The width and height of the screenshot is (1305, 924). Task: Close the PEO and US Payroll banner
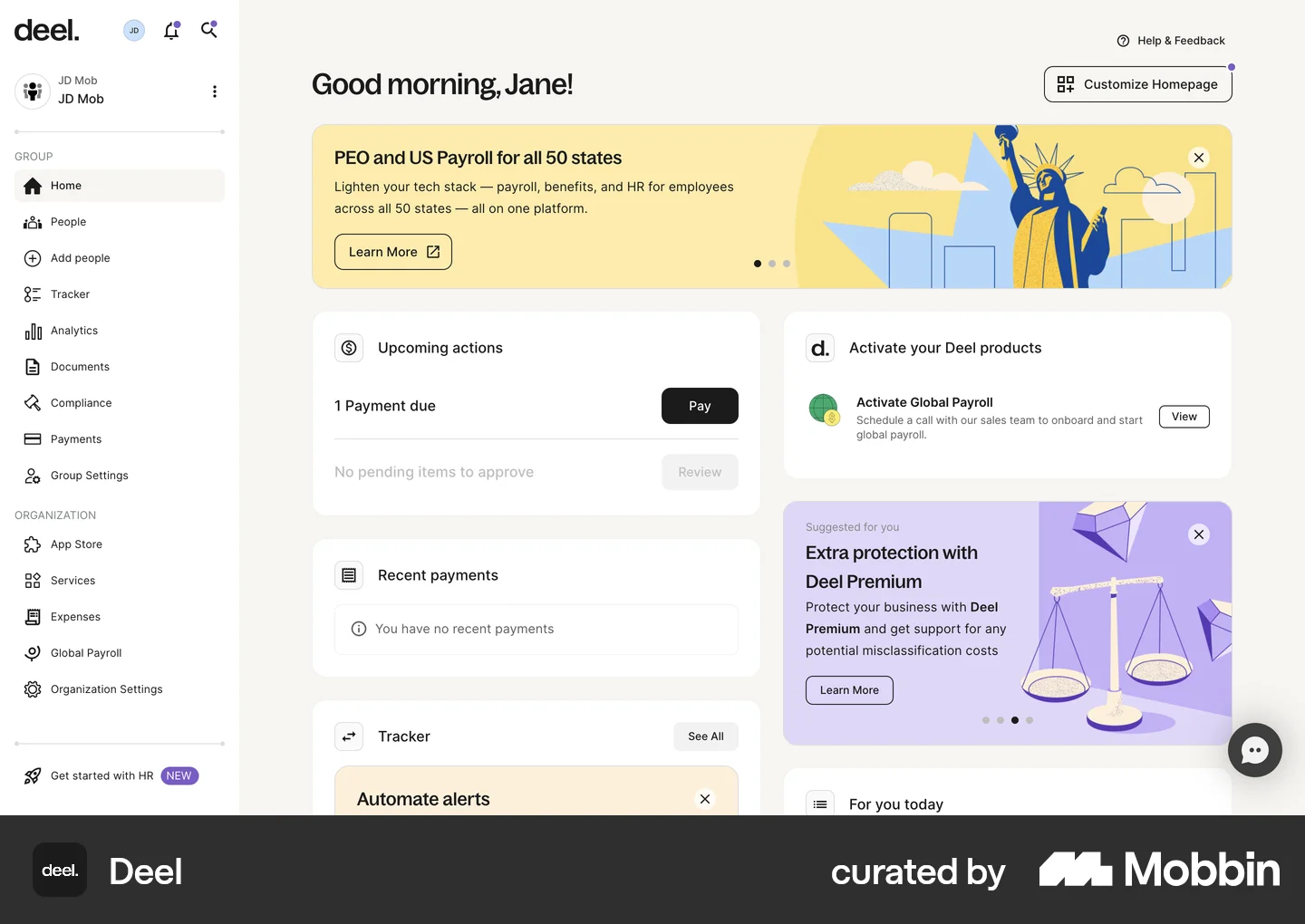click(1199, 158)
